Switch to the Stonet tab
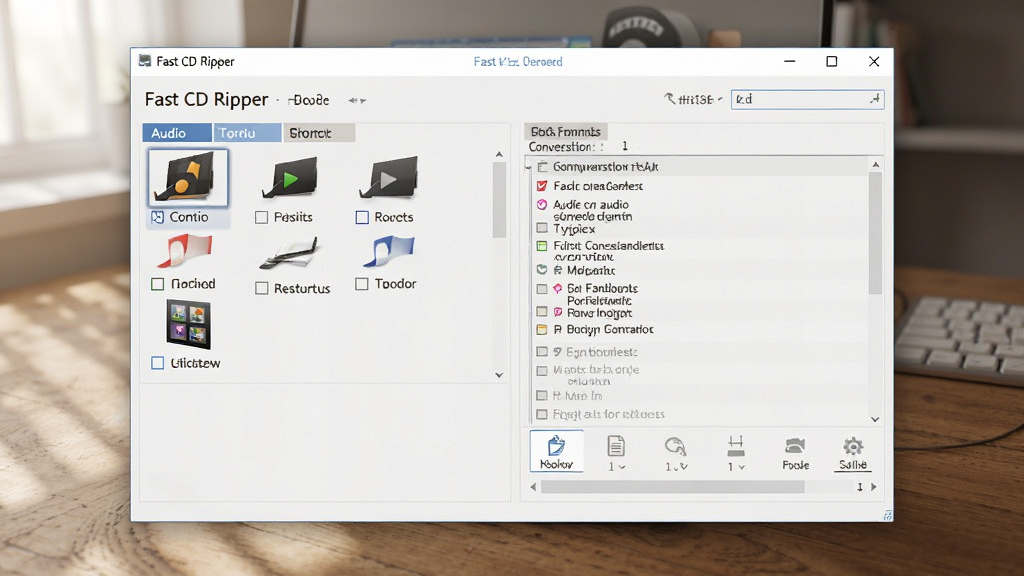The width and height of the screenshot is (1024, 576). [319, 133]
